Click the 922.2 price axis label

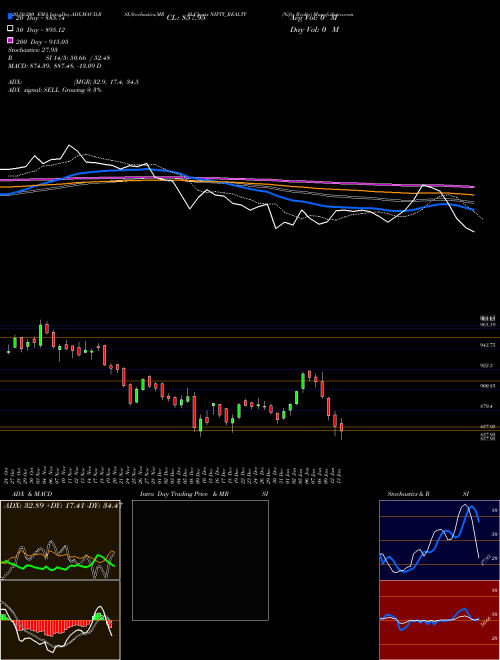click(x=488, y=366)
